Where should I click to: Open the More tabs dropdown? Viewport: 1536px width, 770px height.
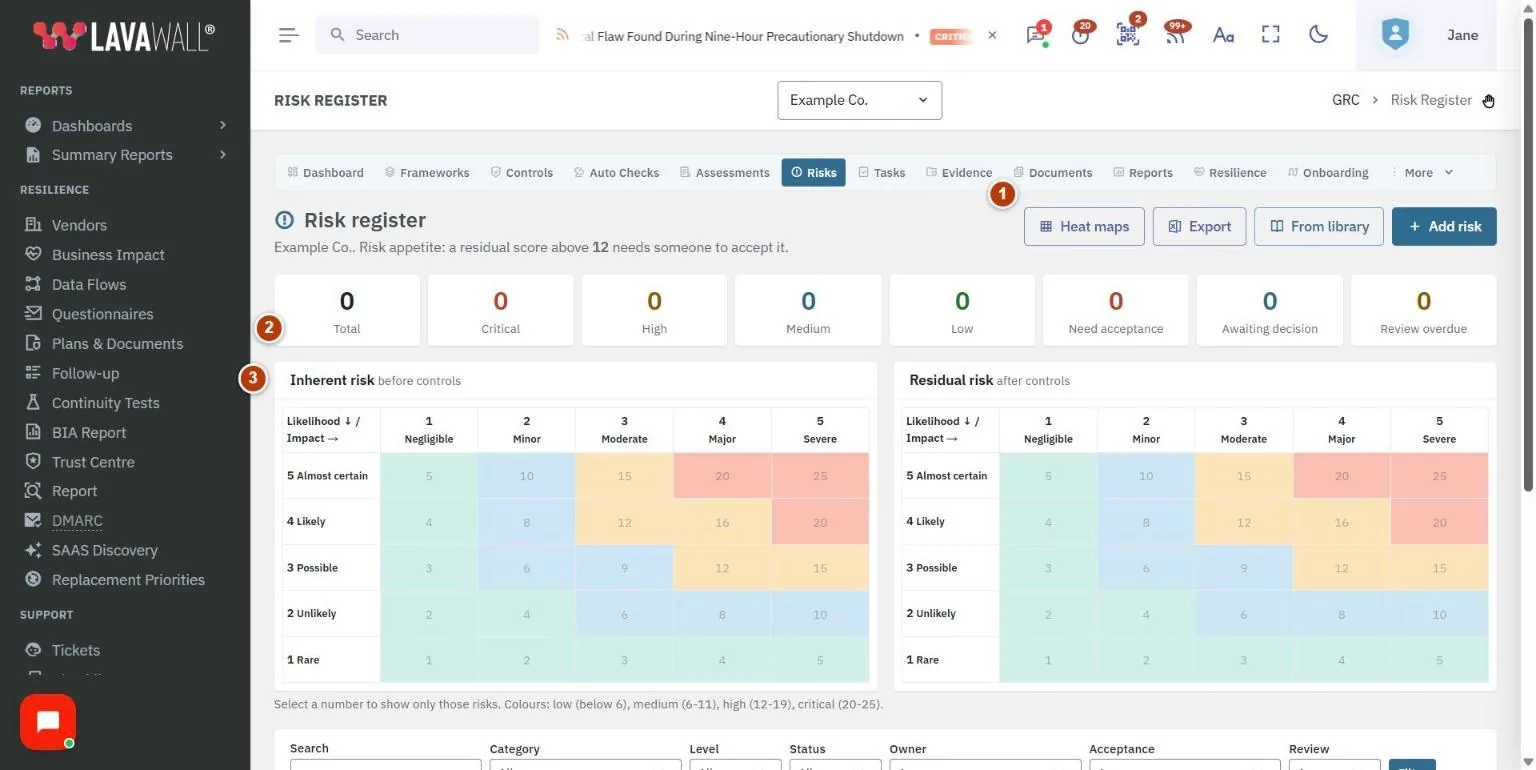tap(1422, 172)
